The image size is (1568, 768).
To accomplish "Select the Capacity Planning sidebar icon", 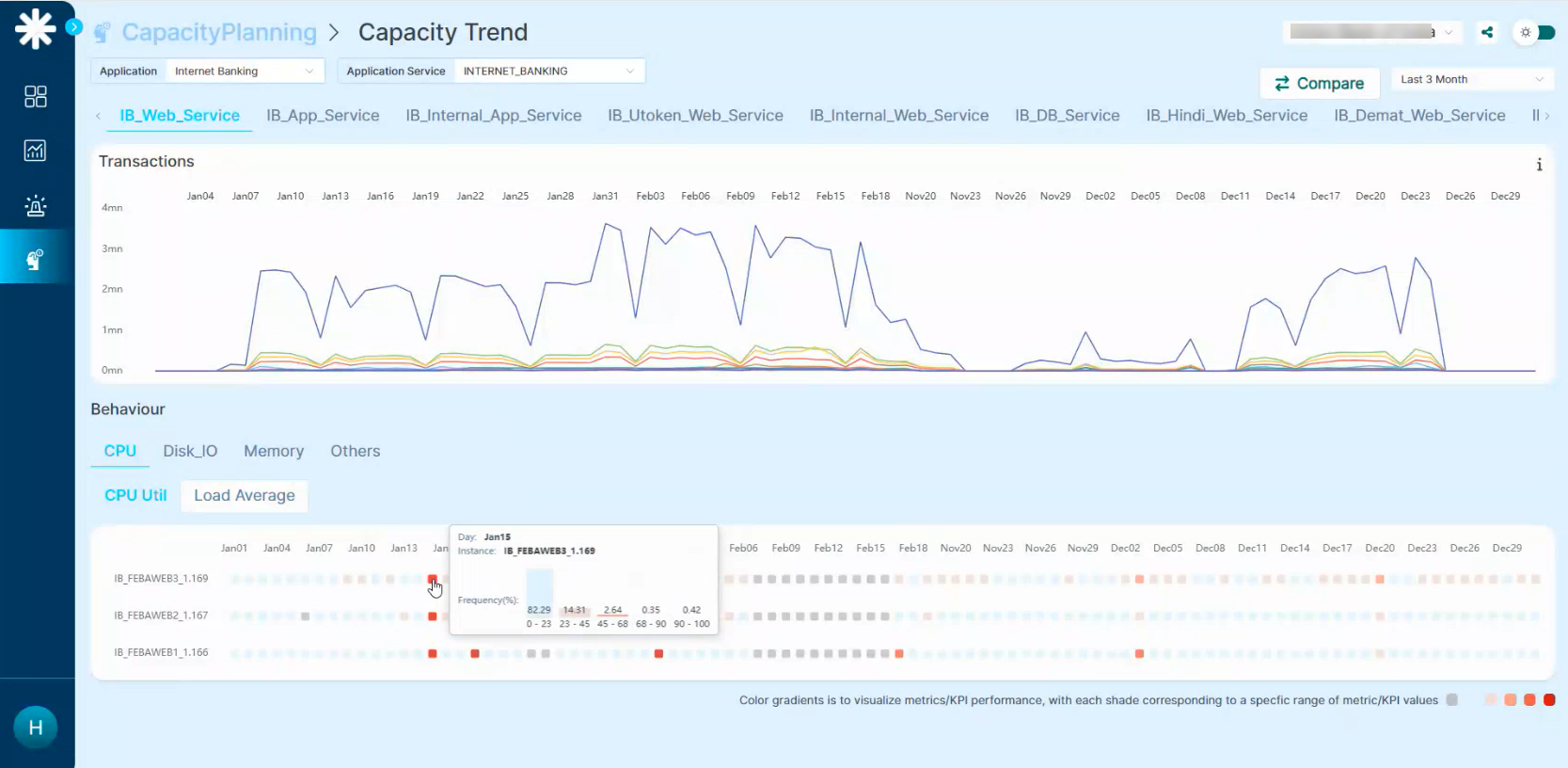I will pyautogui.click(x=36, y=259).
